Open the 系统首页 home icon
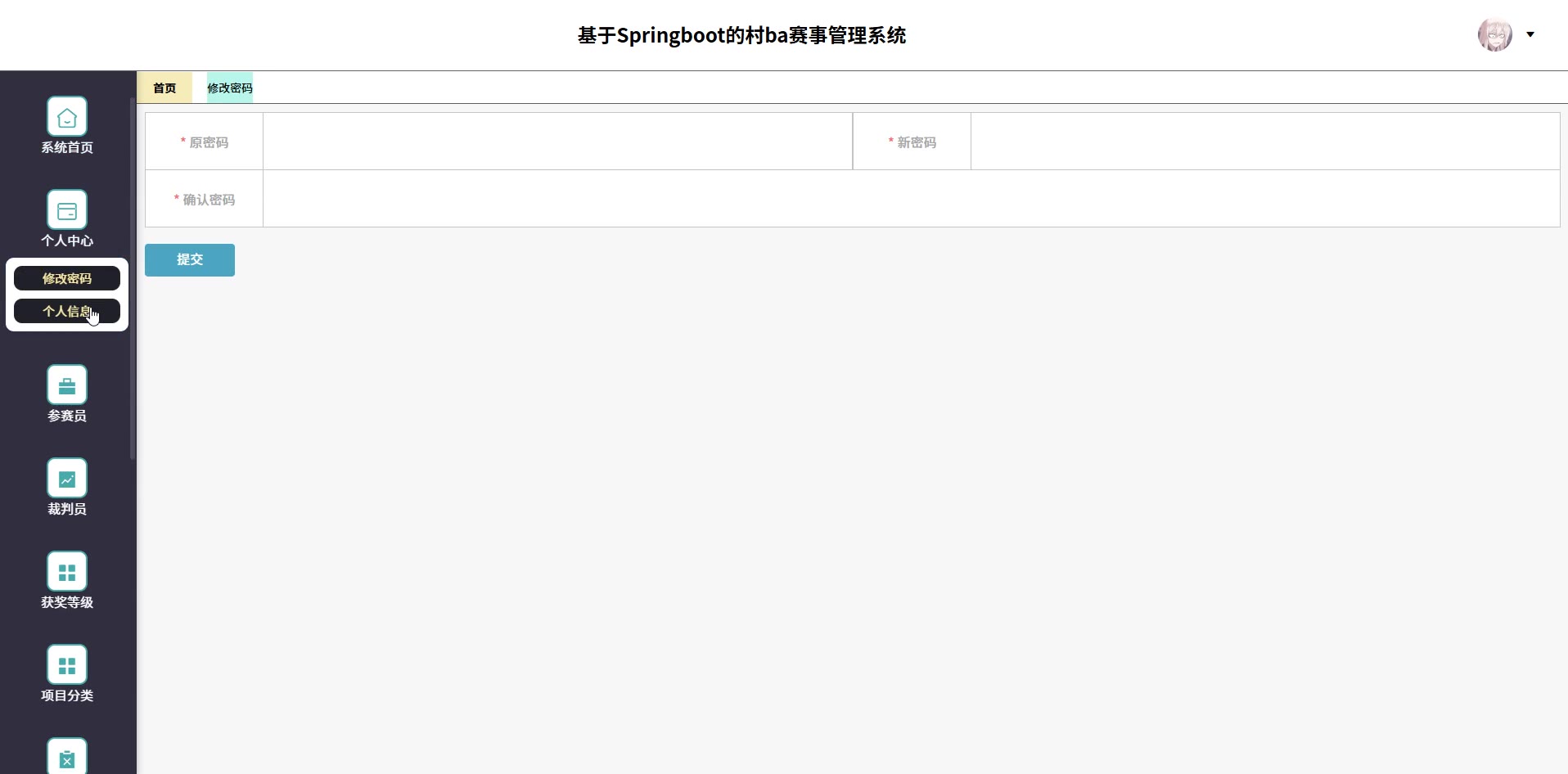 67,117
